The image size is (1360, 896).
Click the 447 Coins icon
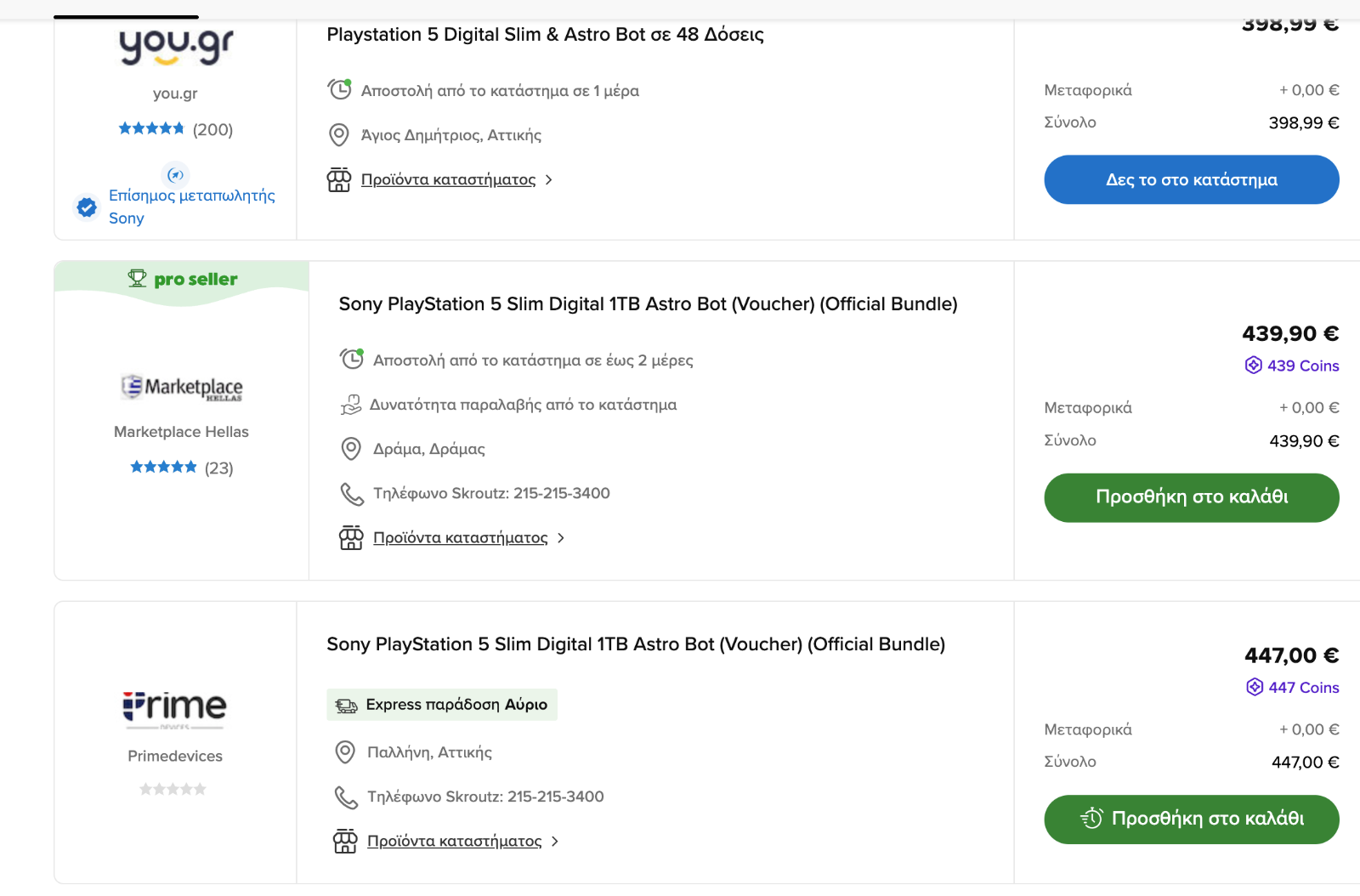click(x=1255, y=687)
